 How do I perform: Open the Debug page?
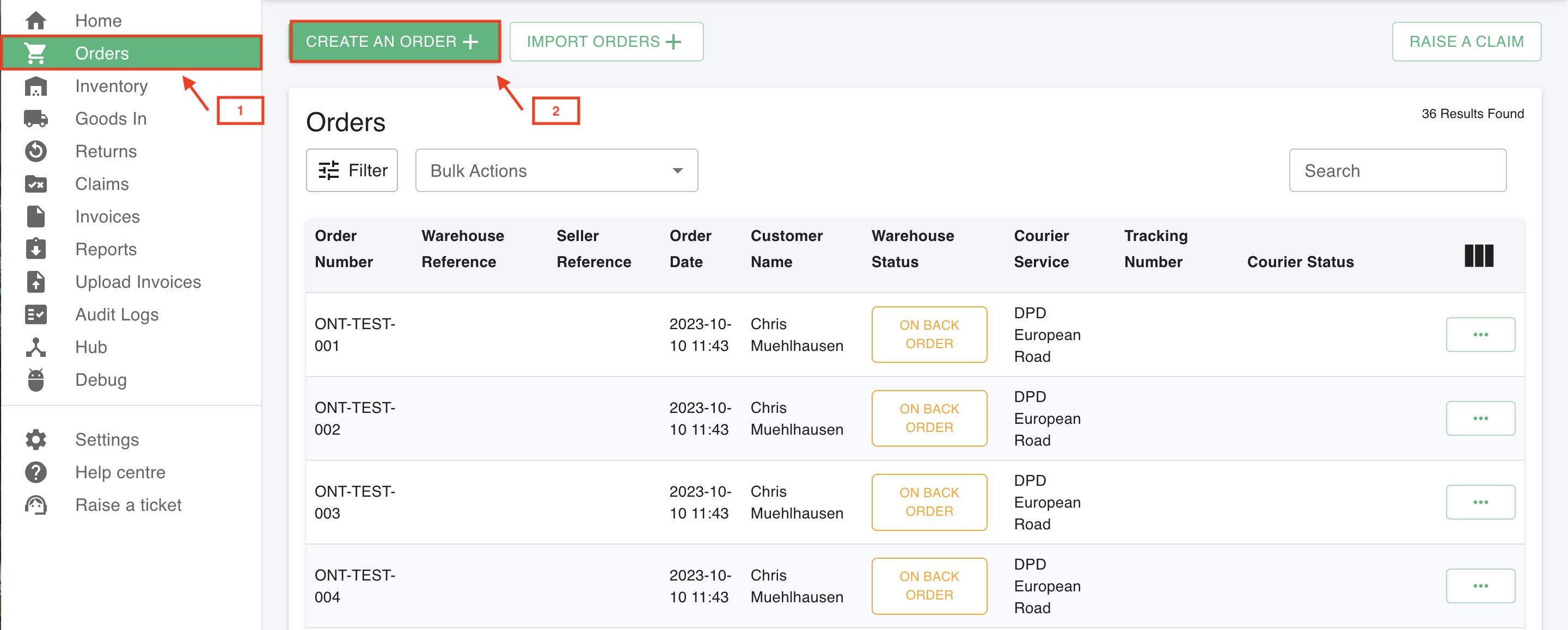(131, 379)
